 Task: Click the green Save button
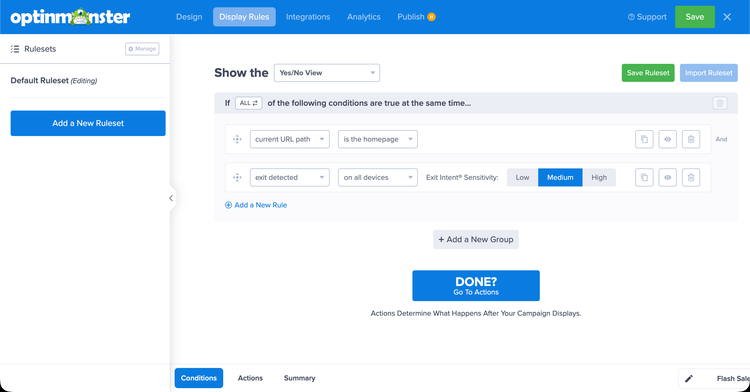tap(695, 17)
